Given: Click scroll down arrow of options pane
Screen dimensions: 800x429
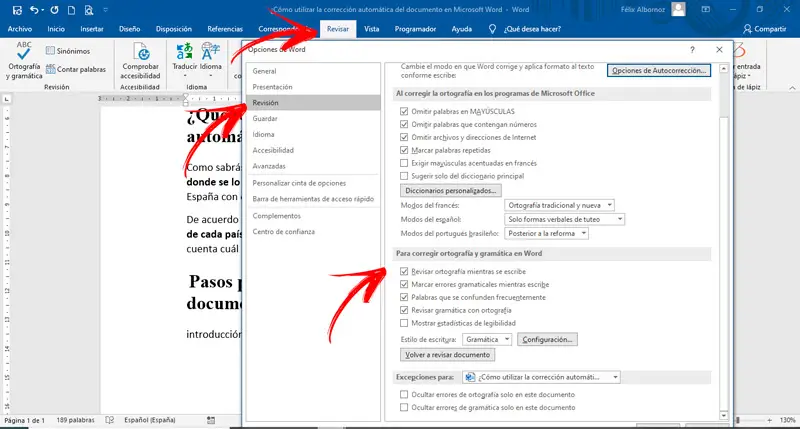Looking at the screenshot, I should 723,416.
